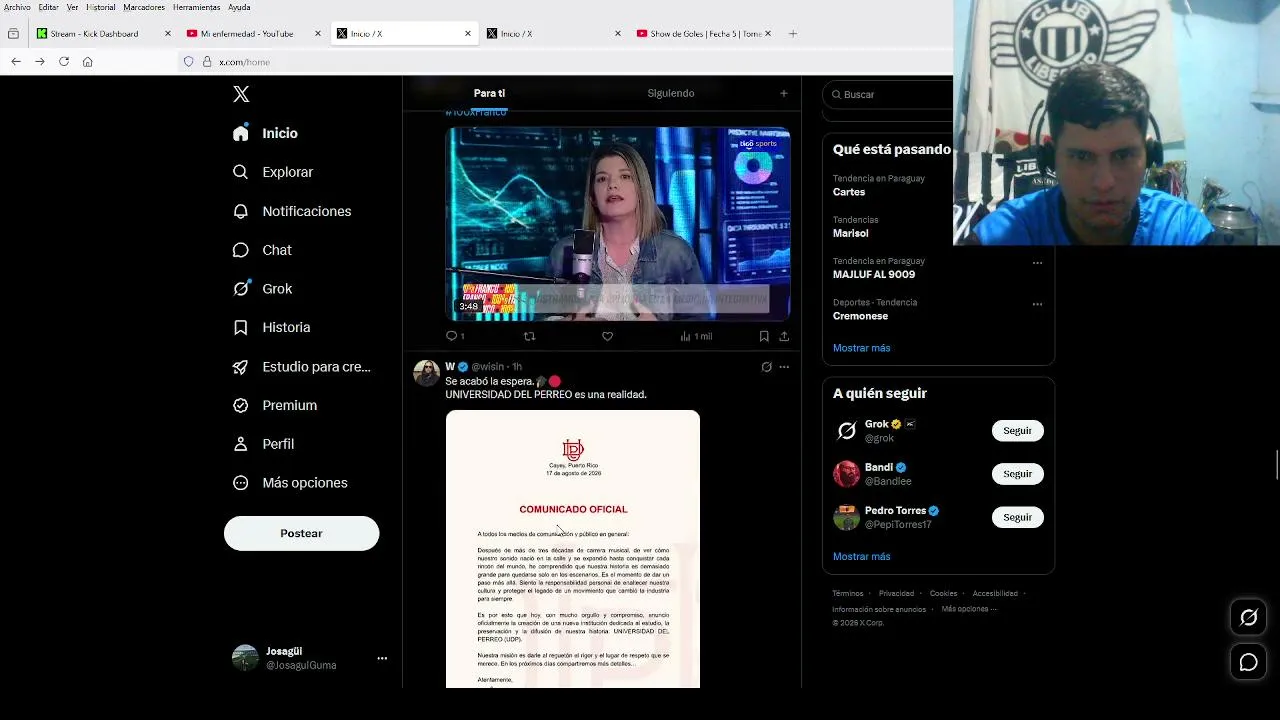Open @wisin profile avatar
Screen dimensions: 1280x720
pos(427,373)
